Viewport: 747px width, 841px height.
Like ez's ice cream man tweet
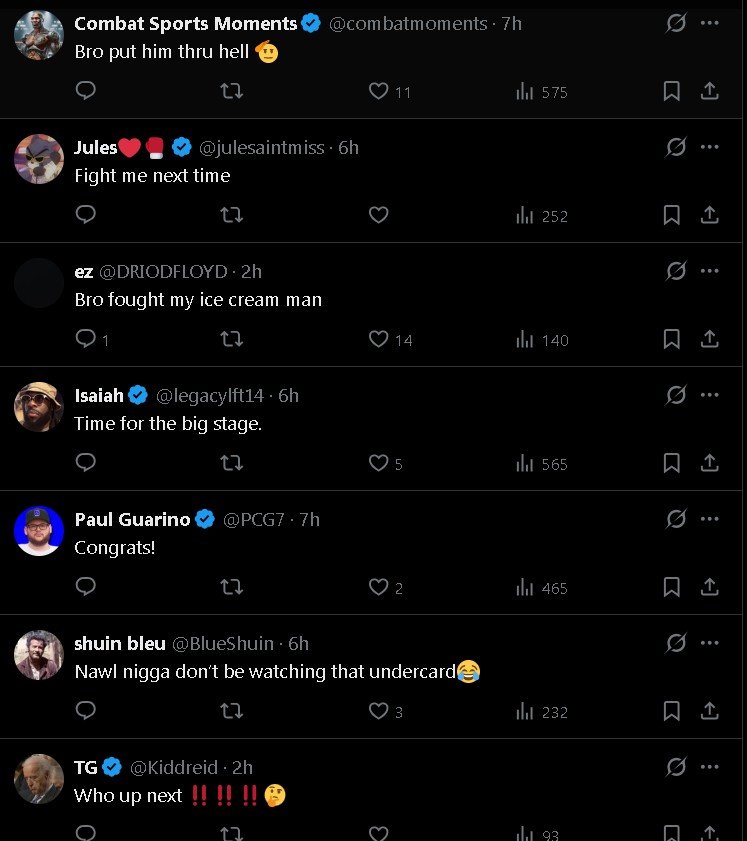pyautogui.click(x=379, y=339)
